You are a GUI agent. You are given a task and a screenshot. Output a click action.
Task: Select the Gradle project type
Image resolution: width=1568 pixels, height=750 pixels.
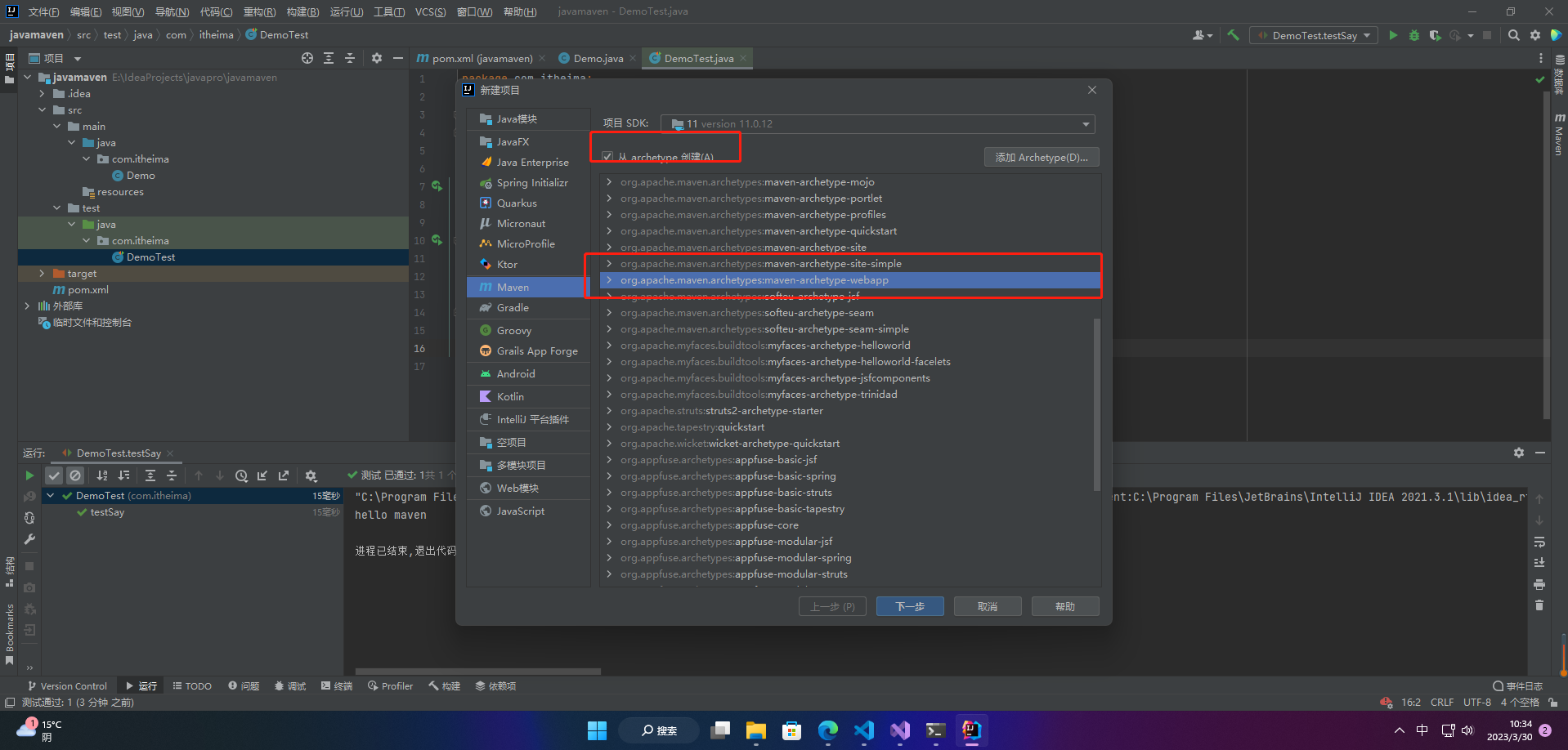click(x=529, y=308)
